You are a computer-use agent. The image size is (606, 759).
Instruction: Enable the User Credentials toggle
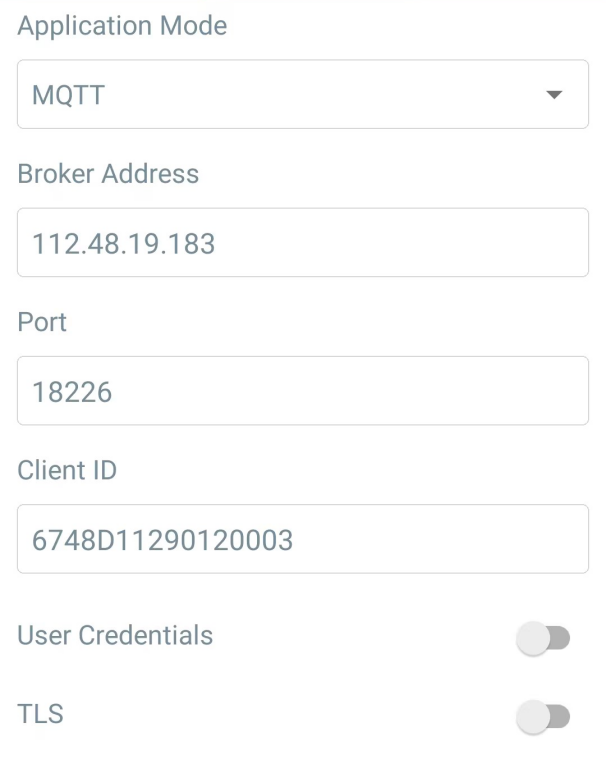pos(543,638)
